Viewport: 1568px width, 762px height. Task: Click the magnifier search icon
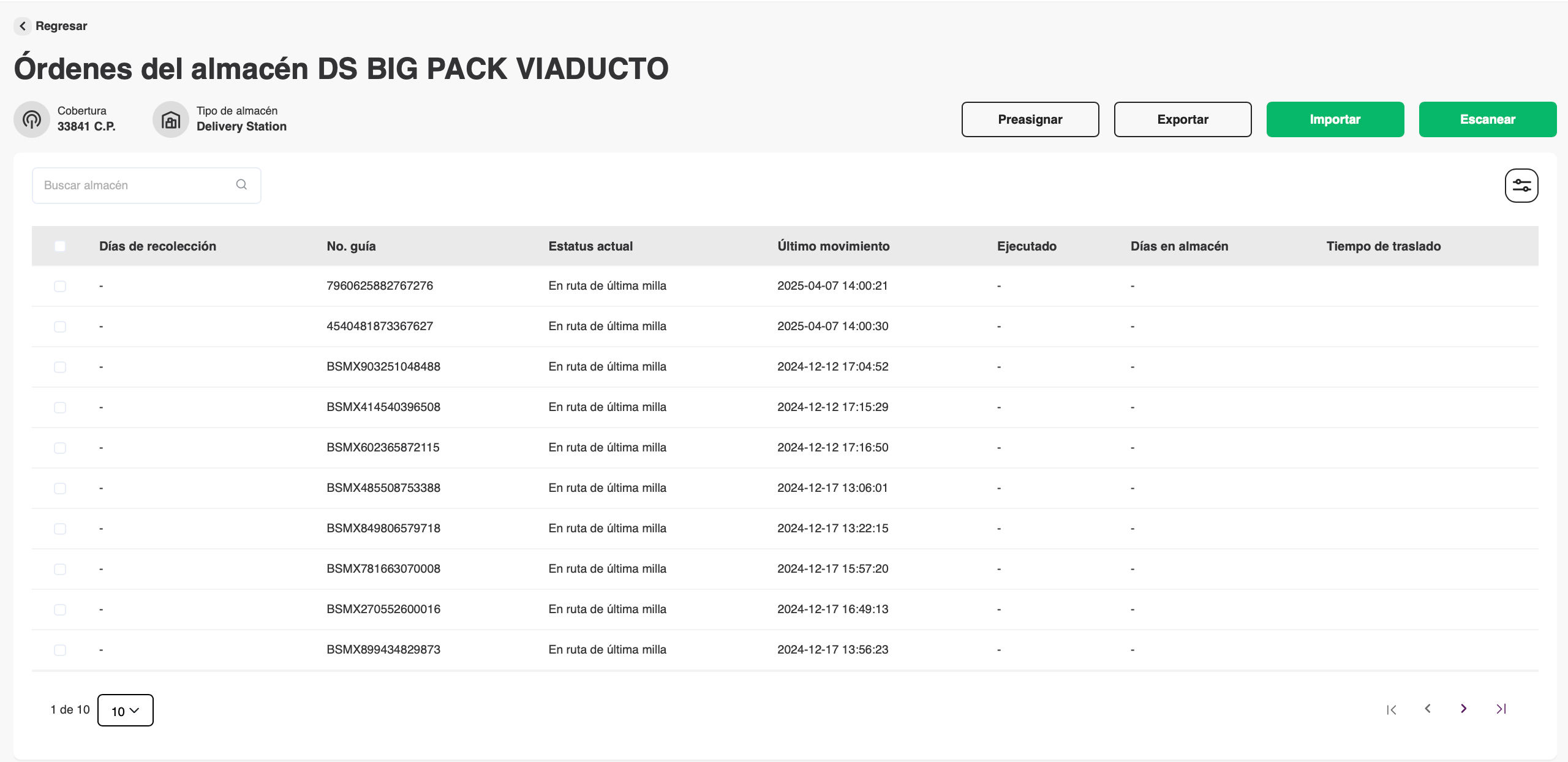(241, 184)
